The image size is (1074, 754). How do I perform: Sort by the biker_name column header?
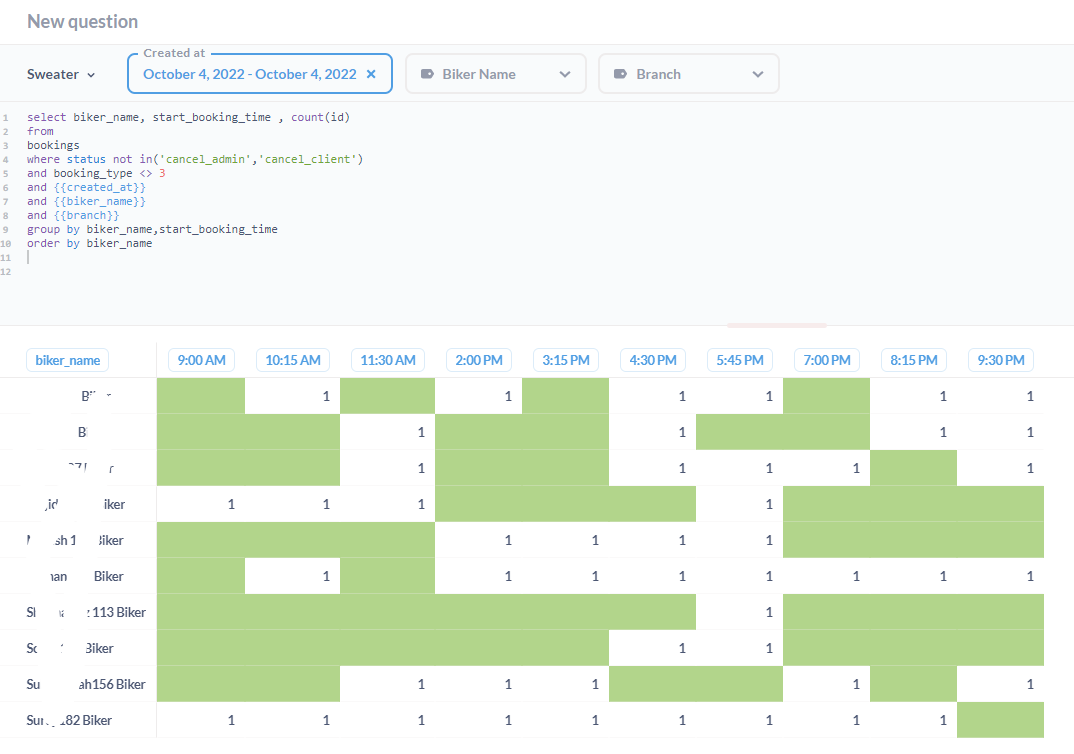tap(68, 360)
